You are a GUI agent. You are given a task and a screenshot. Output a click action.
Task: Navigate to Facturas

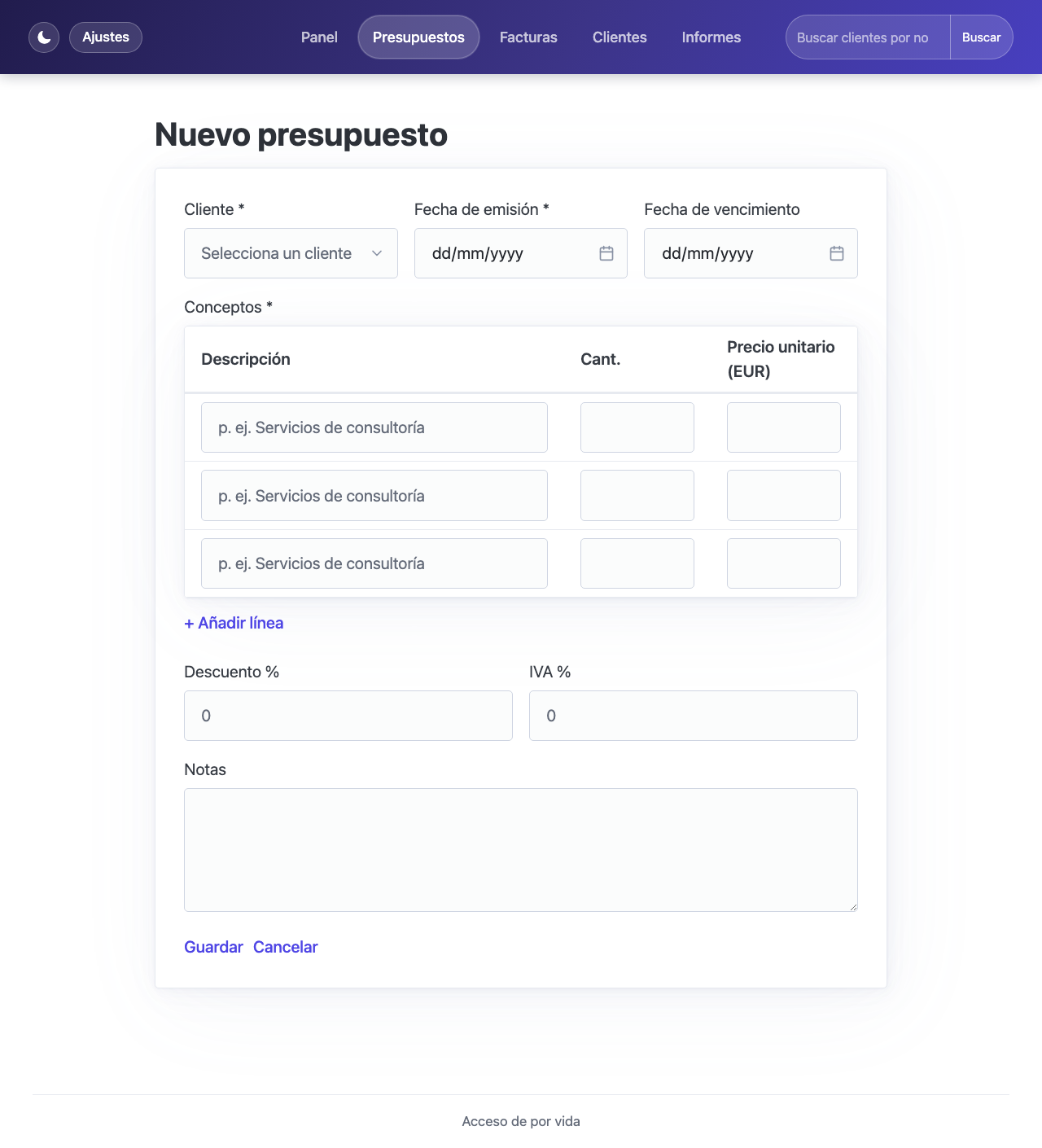tap(528, 37)
